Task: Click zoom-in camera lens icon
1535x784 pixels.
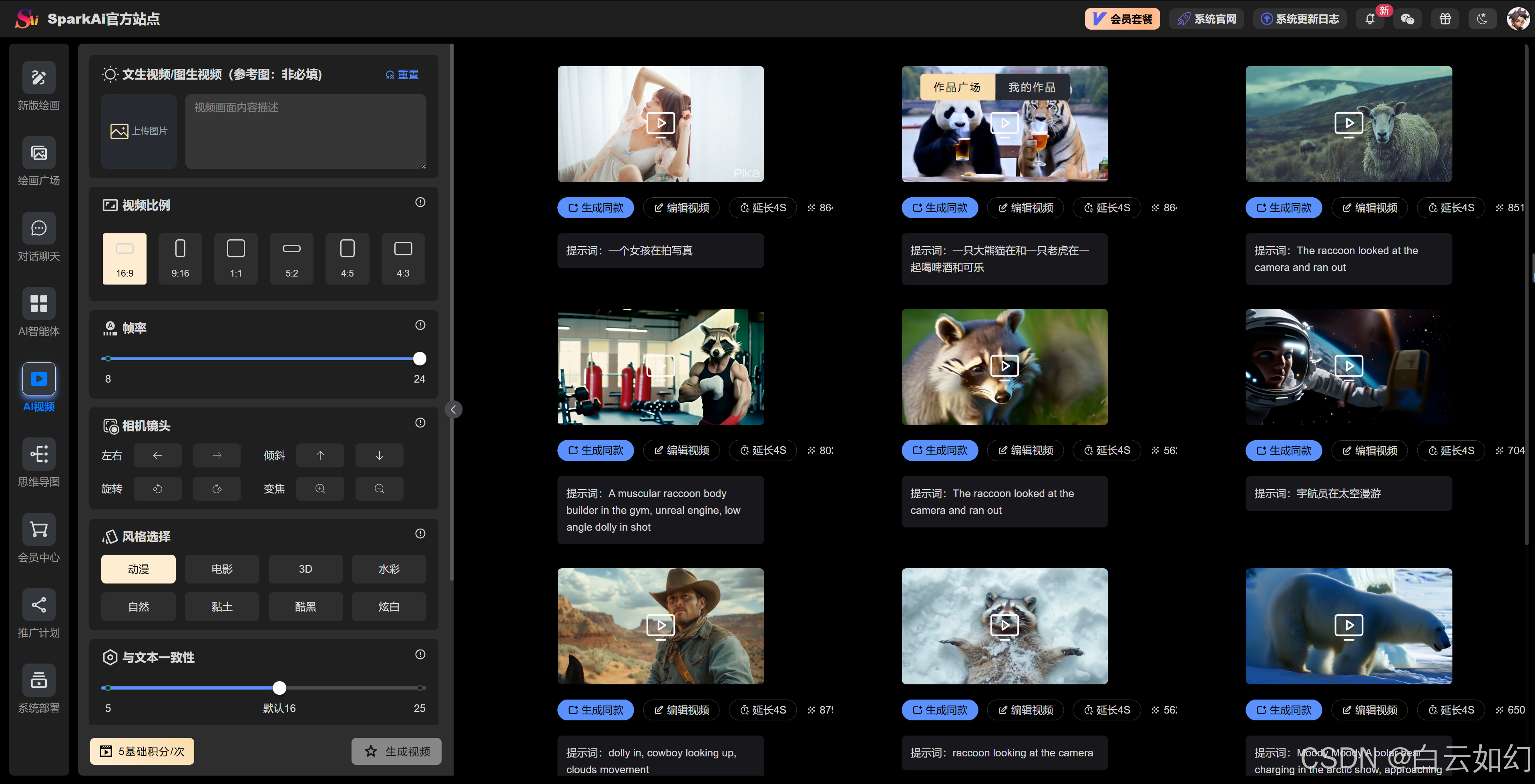Action: (x=320, y=489)
